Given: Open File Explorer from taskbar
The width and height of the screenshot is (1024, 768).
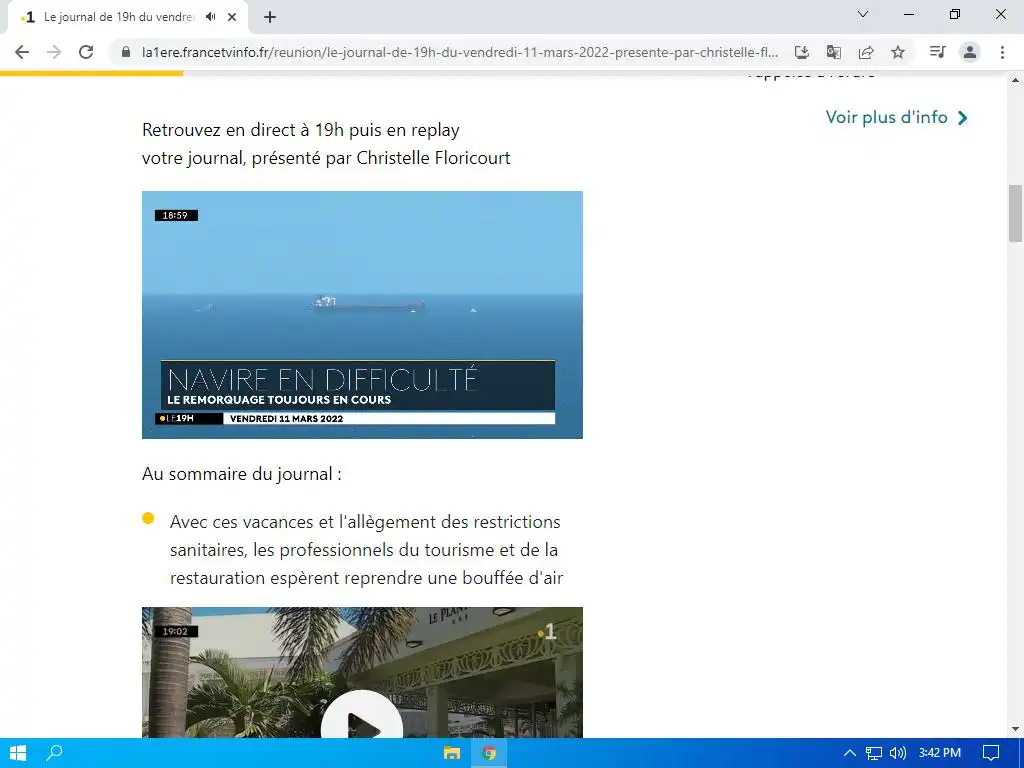Looking at the screenshot, I should pyautogui.click(x=451, y=753).
